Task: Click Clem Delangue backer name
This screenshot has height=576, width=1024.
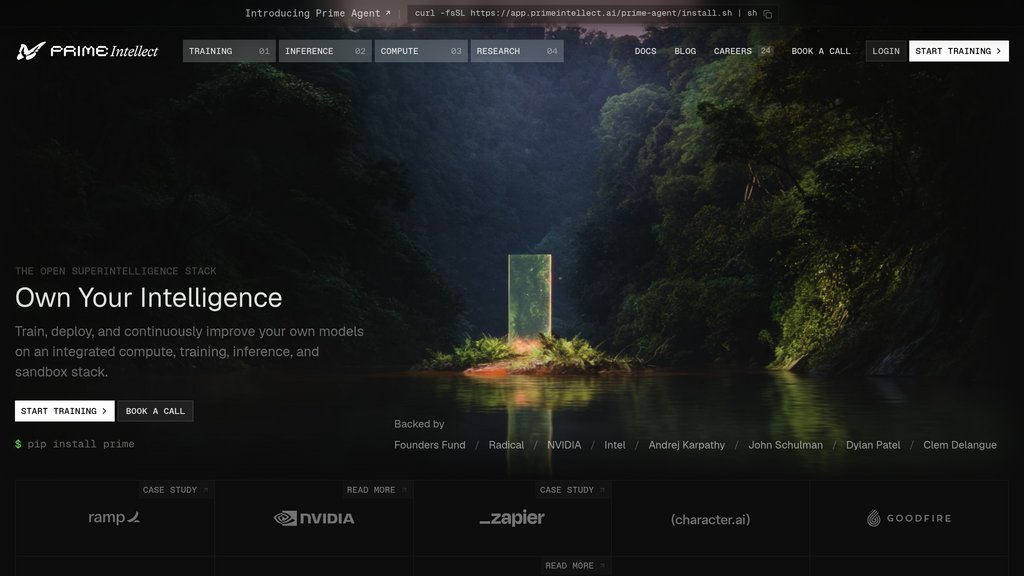Action: [960, 445]
